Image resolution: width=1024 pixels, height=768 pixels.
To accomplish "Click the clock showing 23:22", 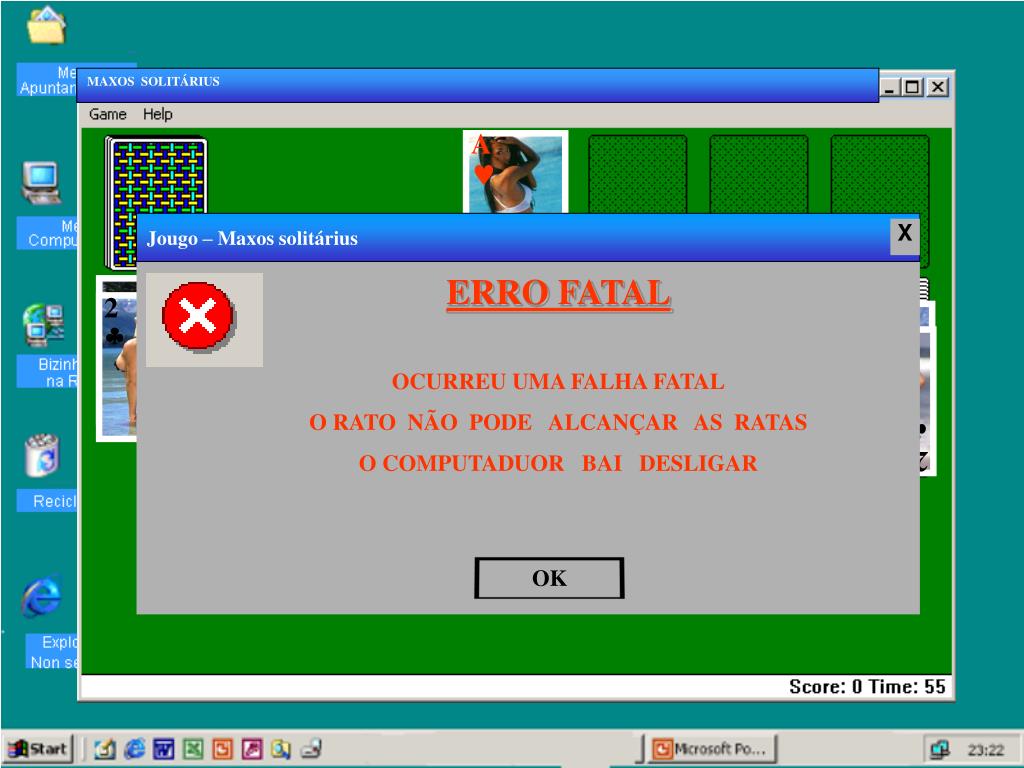I will click(985, 750).
